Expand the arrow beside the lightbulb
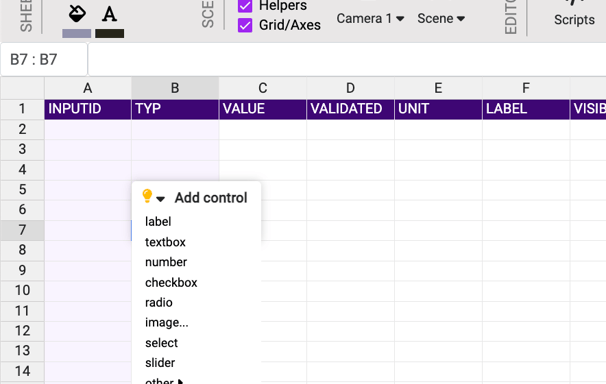The height and width of the screenshot is (384, 606). pos(161,199)
